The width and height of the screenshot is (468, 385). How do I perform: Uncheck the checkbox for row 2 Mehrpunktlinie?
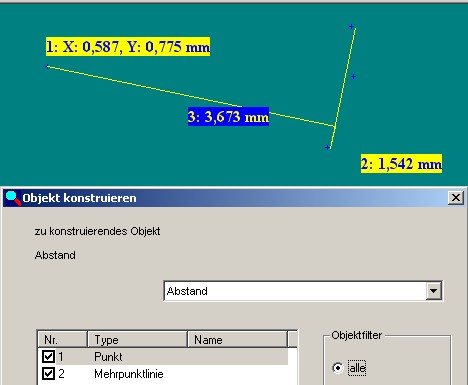(48, 373)
